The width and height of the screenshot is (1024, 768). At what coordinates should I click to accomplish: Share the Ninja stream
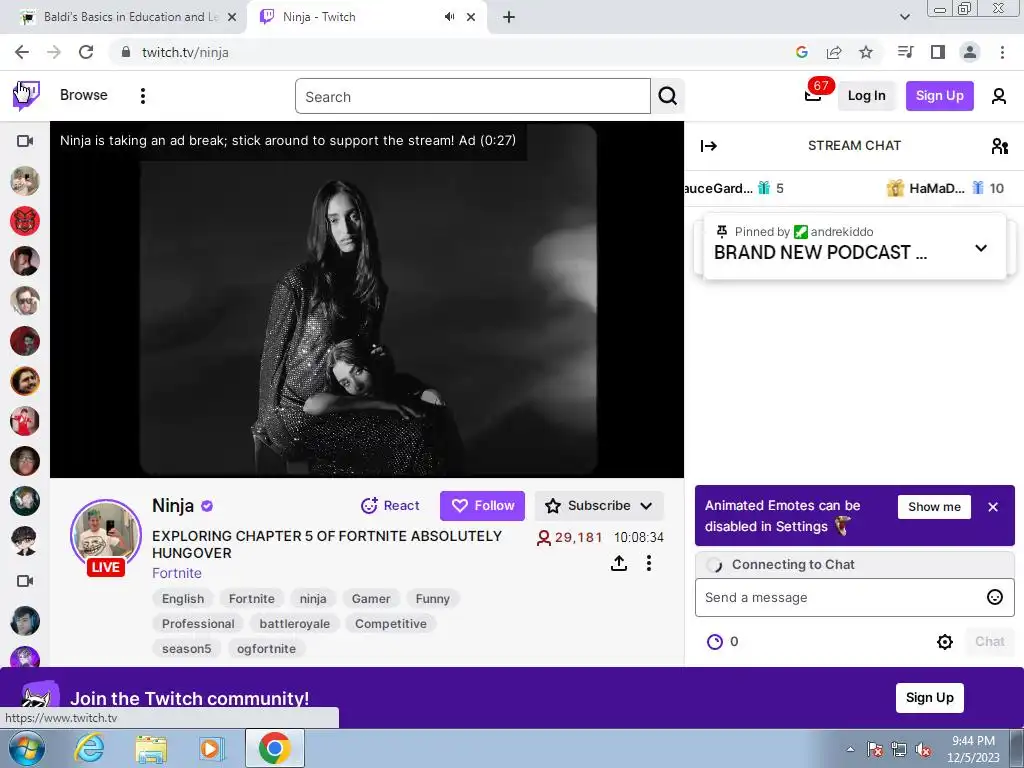pos(618,563)
